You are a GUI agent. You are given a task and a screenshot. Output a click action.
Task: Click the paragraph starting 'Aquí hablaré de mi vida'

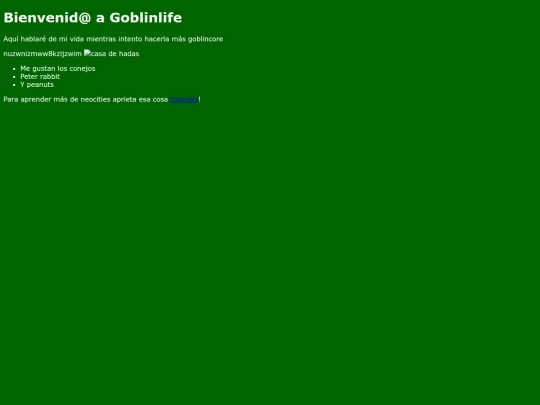click(x=113, y=39)
